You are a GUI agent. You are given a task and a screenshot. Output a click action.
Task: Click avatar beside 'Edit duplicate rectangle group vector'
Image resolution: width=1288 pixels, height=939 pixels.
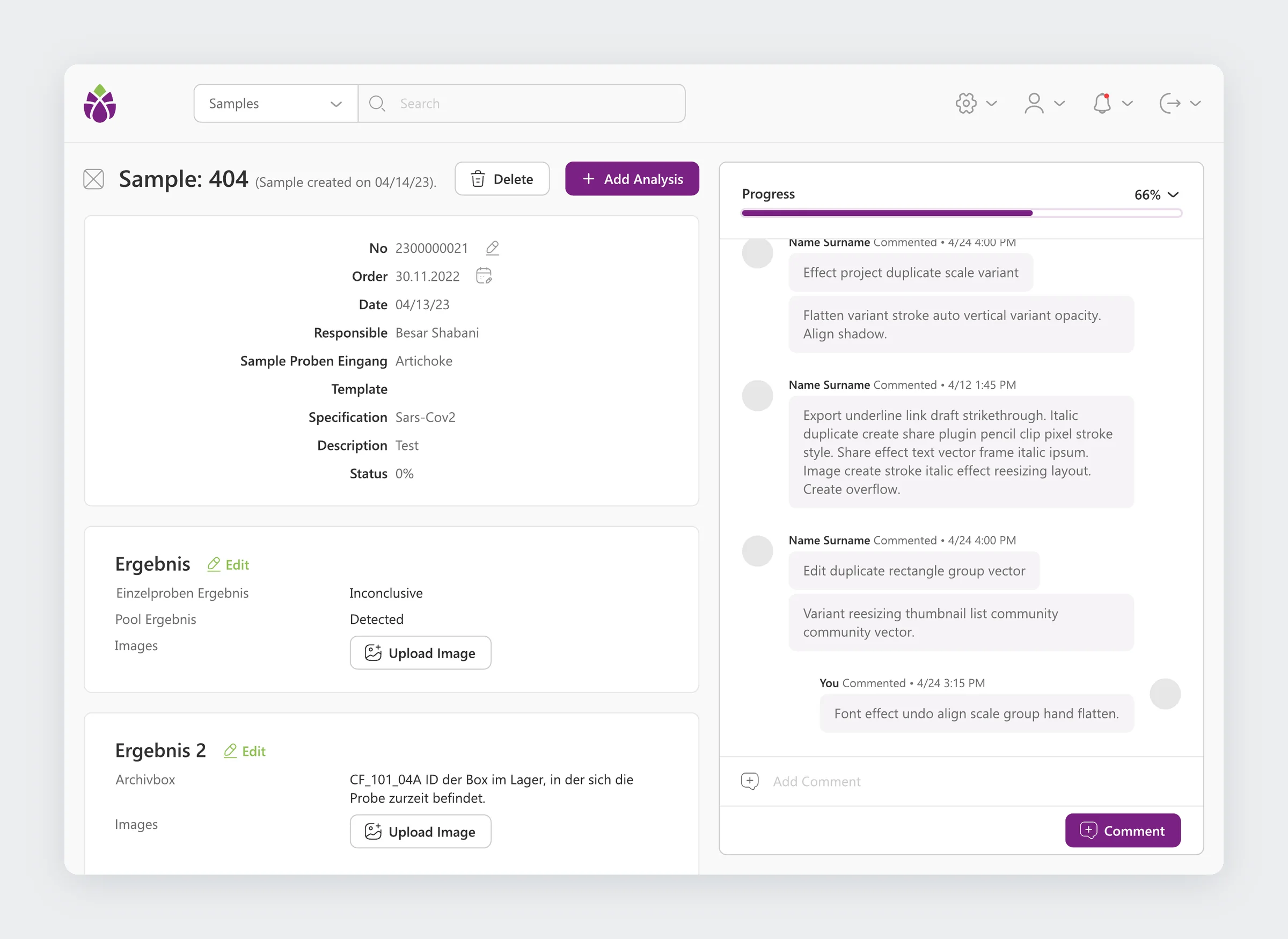[757, 551]
